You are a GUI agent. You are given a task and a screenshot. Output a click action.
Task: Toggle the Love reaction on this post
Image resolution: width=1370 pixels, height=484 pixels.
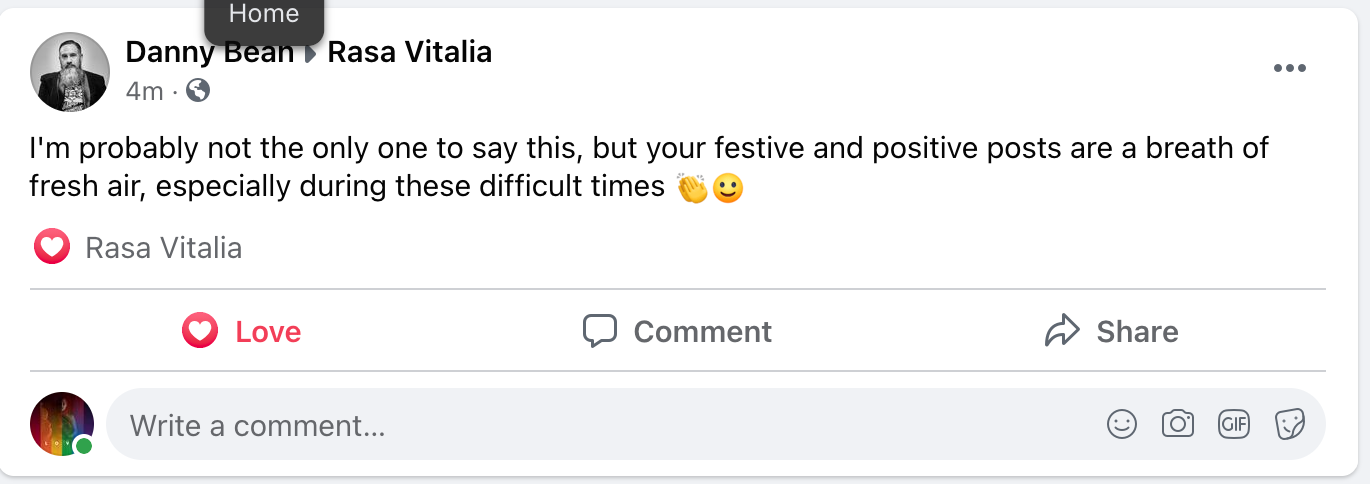coord(242,331)
